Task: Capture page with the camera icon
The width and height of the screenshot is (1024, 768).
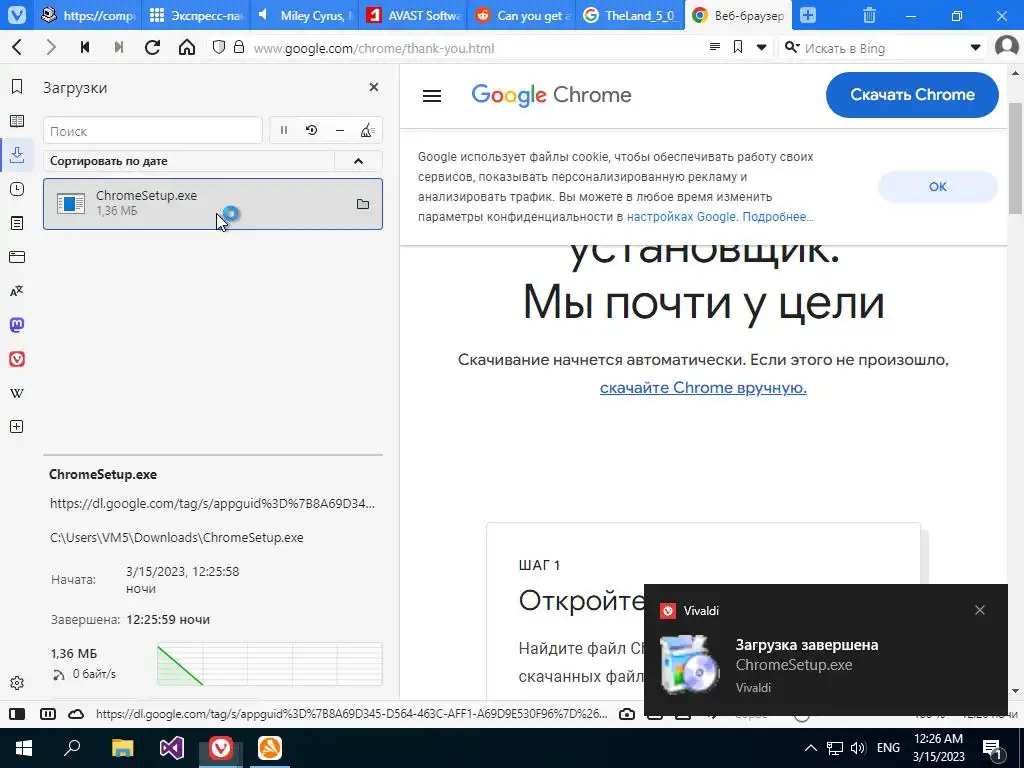Action: pos(627,714)
